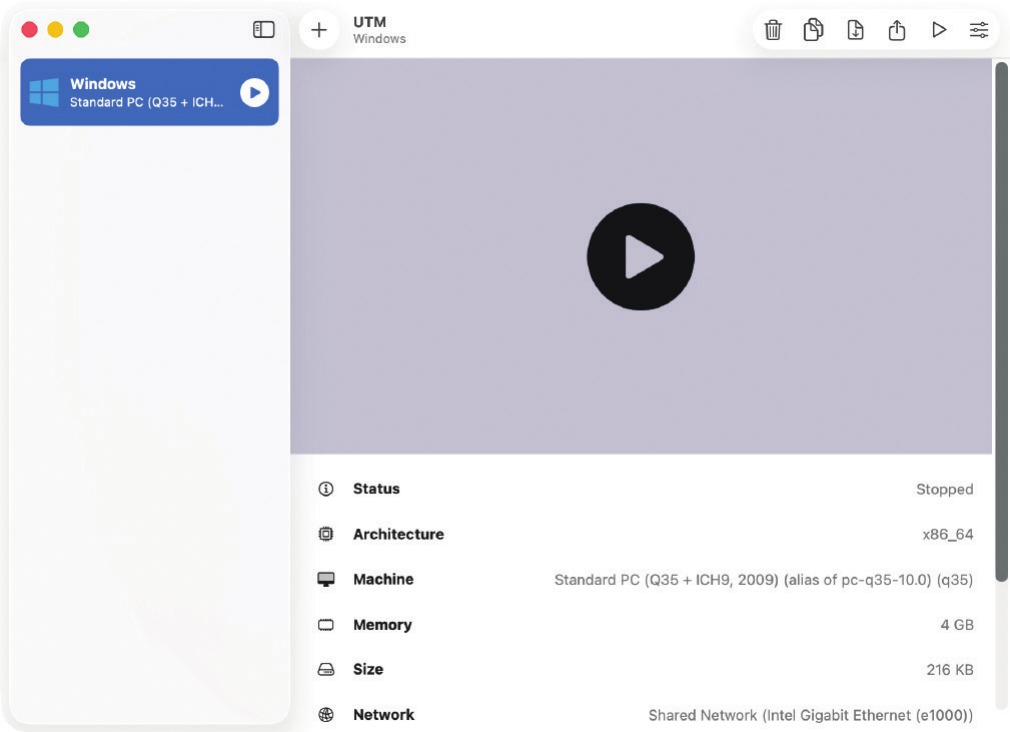The height and width of the screenshot is (732, 1010).
Task: Click the x86_64 architecture value
Action: click(948, 535)
